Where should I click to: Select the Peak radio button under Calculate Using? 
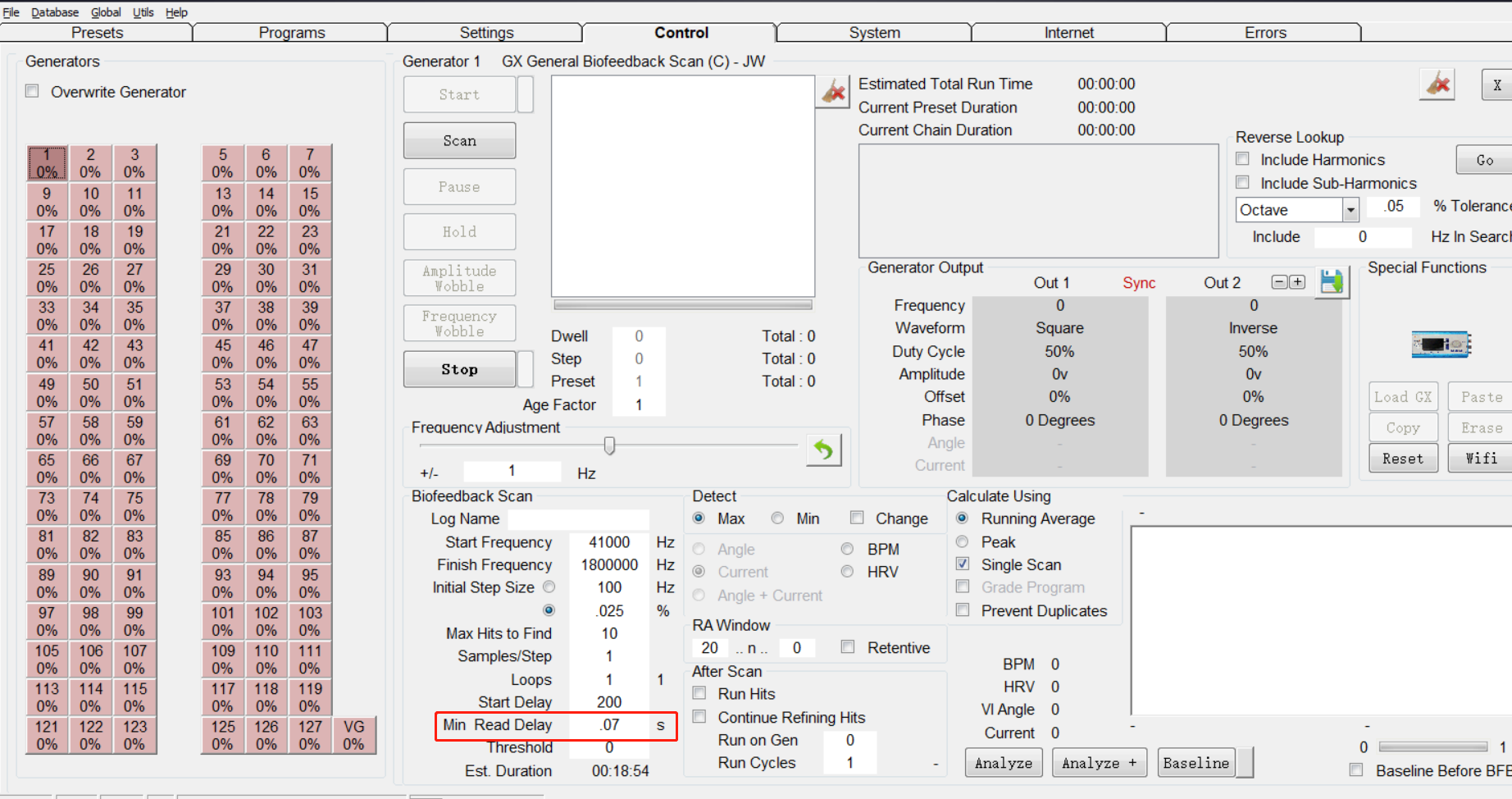pyautogui.click(x=963, y=541)
